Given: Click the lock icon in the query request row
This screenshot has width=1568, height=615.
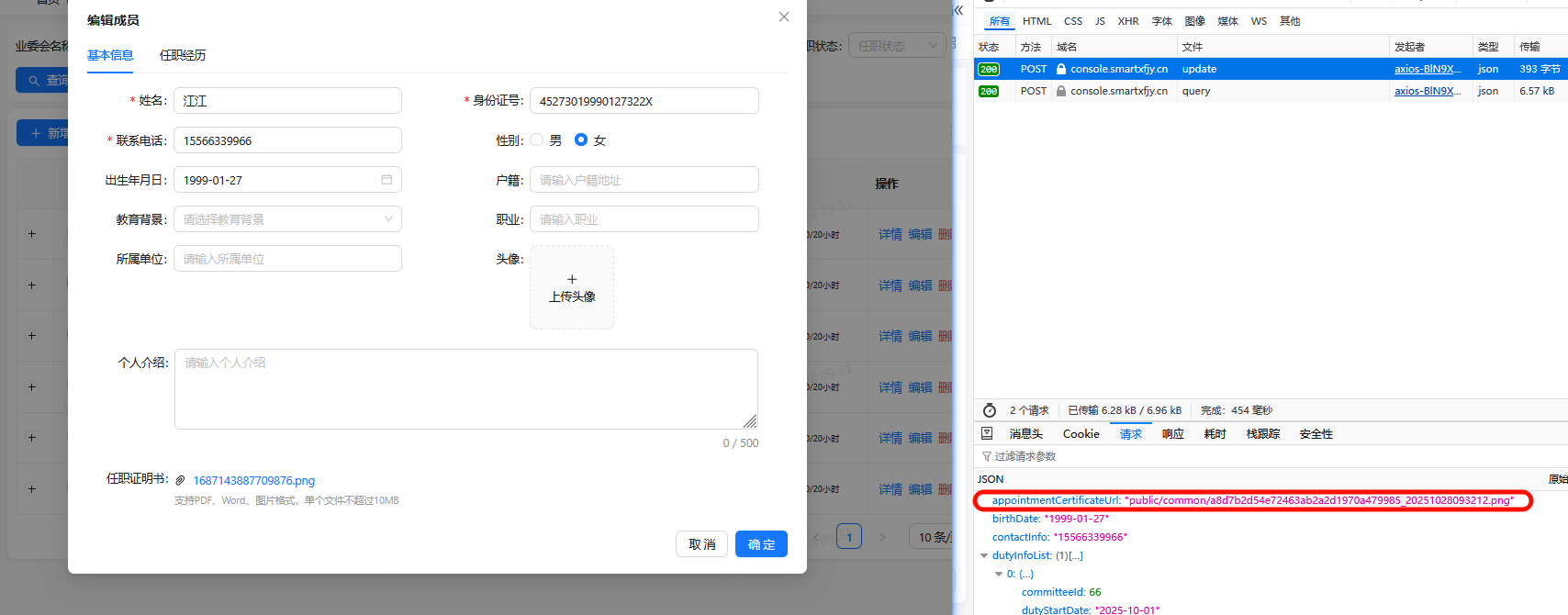Looking at the screenshot, I should [1061, 91].
